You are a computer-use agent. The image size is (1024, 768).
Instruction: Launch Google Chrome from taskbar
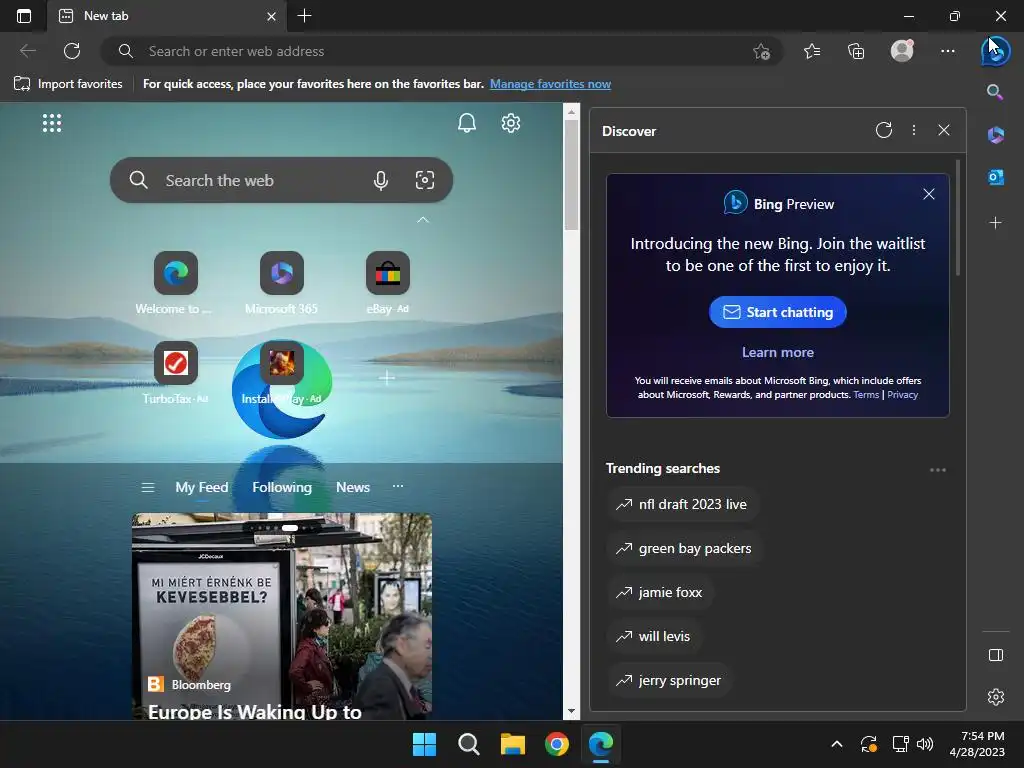556,744
